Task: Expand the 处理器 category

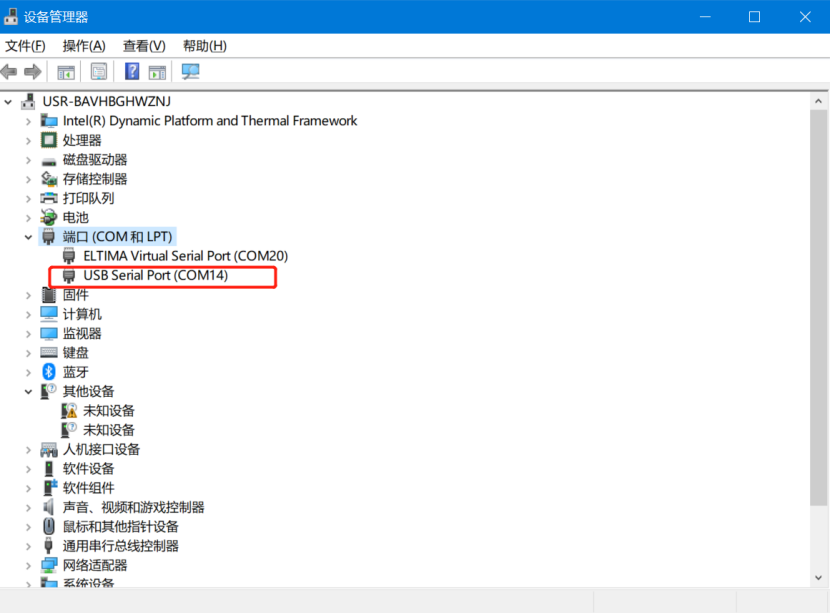Action: point(29,140)
